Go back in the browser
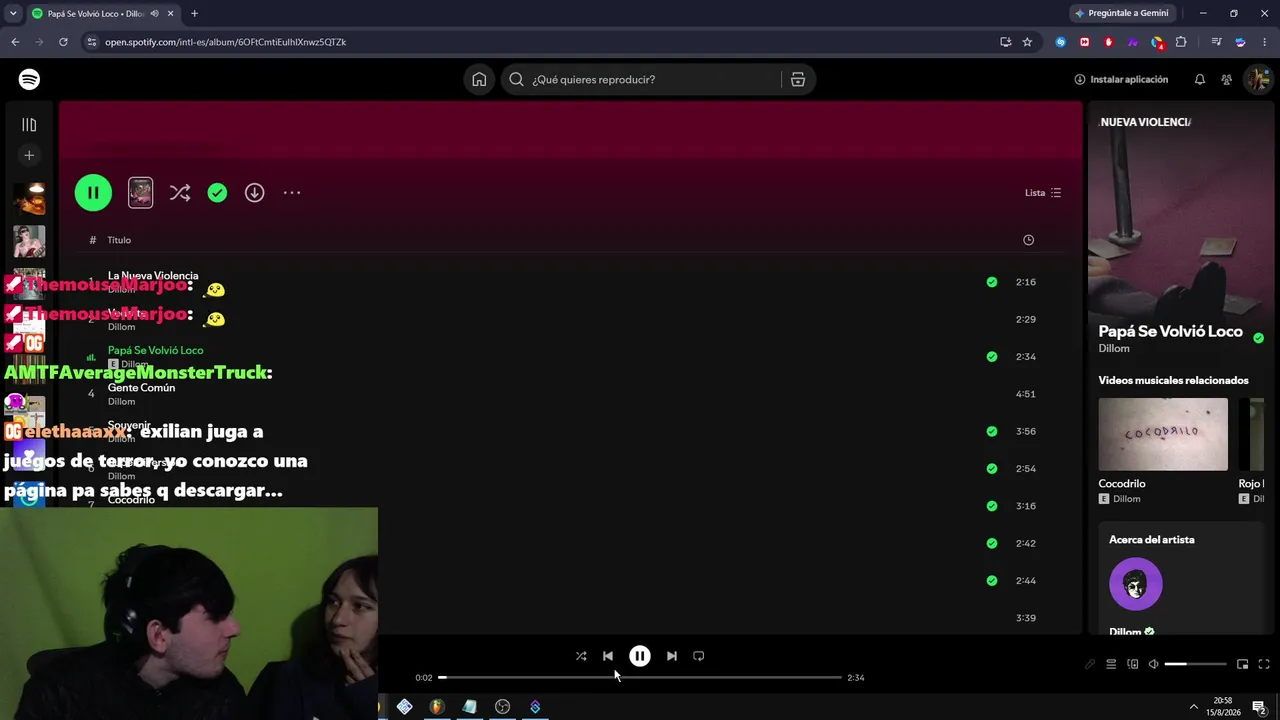1280x720 pixels. [x=15, y=42]
